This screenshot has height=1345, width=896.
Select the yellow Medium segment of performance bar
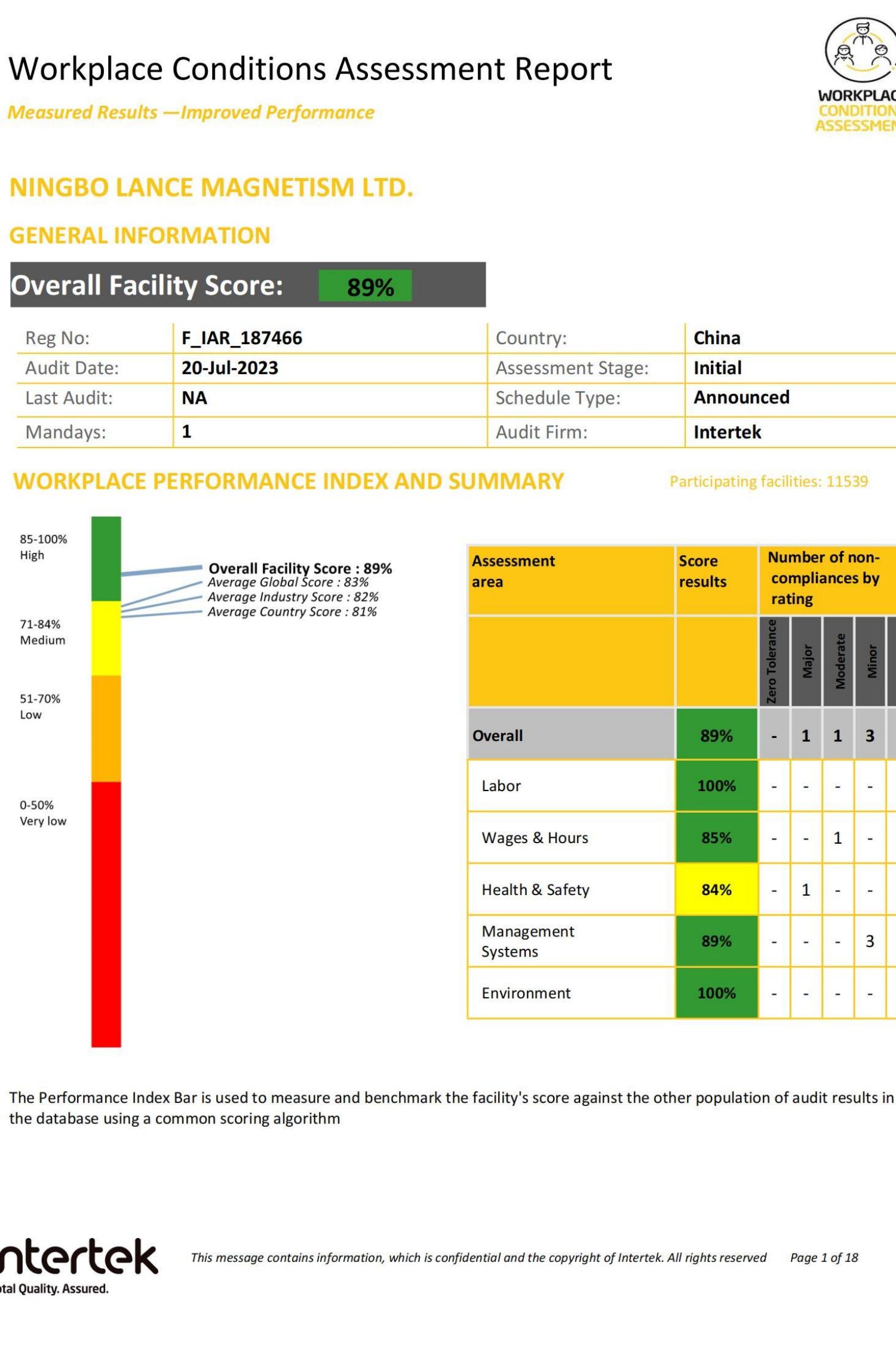click(x=106, y=638)
